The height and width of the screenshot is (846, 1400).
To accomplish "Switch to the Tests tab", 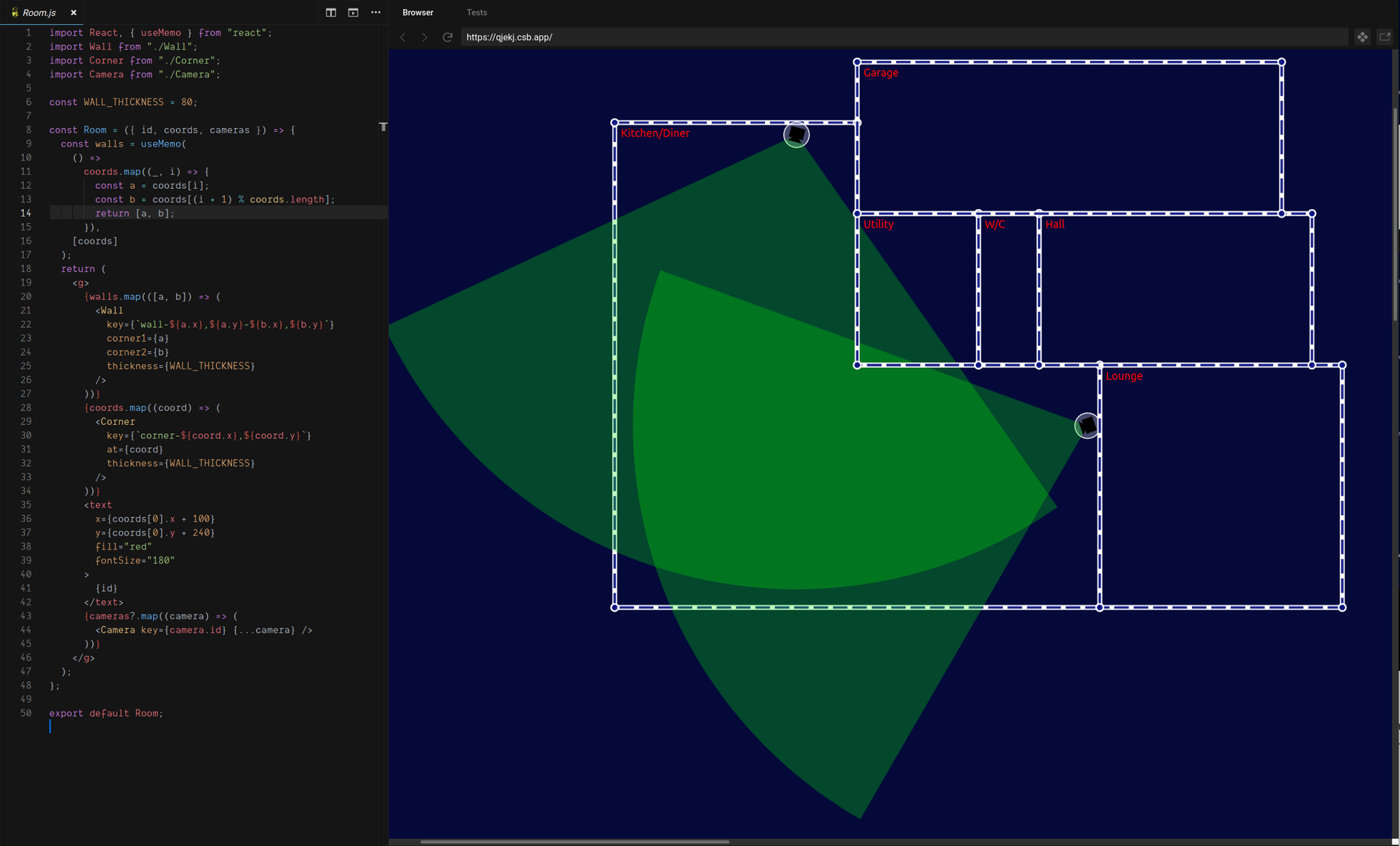I will (477, 13).
